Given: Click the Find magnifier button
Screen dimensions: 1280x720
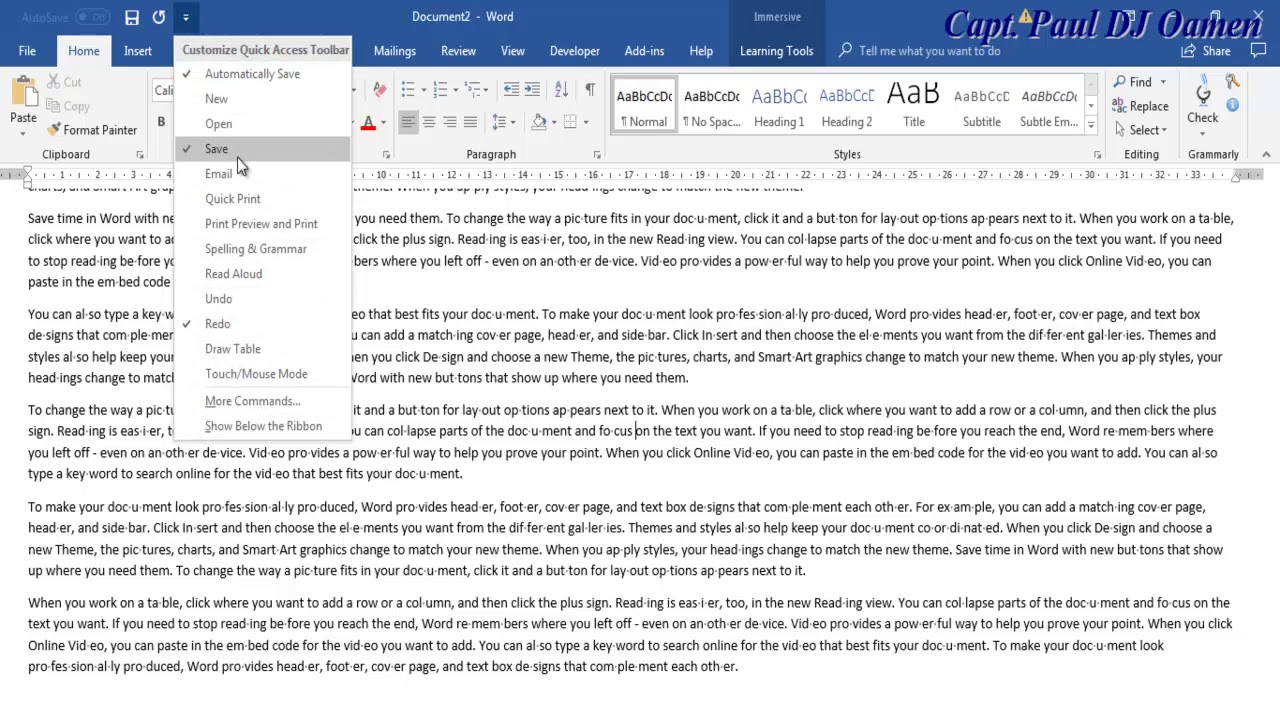Looking at the screenshot, I should [1133, 82].
